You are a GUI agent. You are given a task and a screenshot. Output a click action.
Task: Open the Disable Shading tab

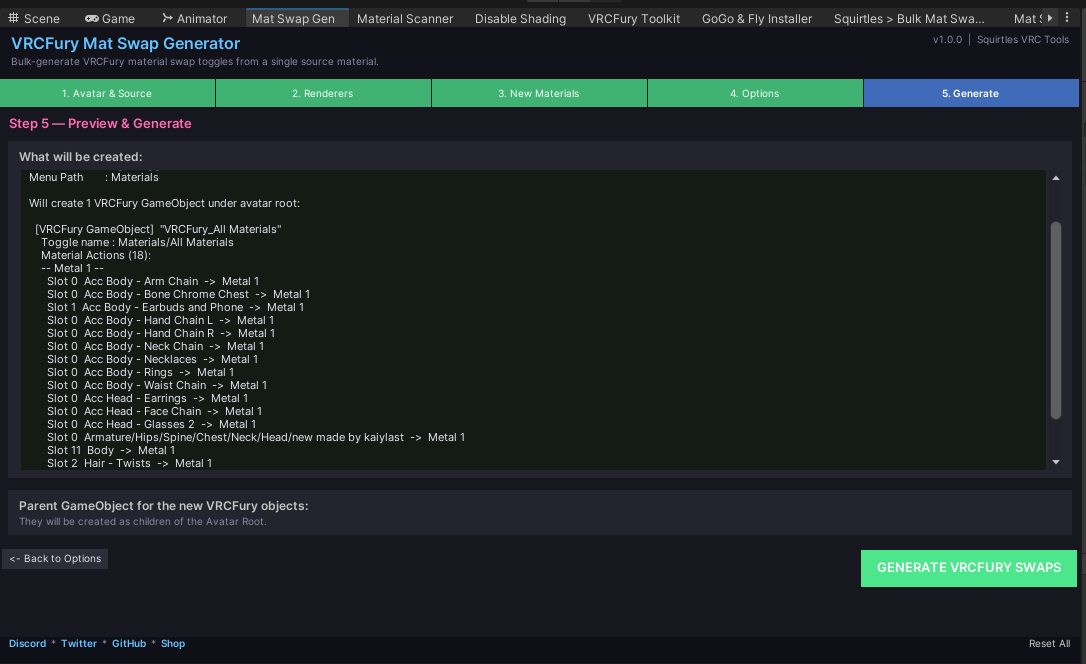pos(520,19)
